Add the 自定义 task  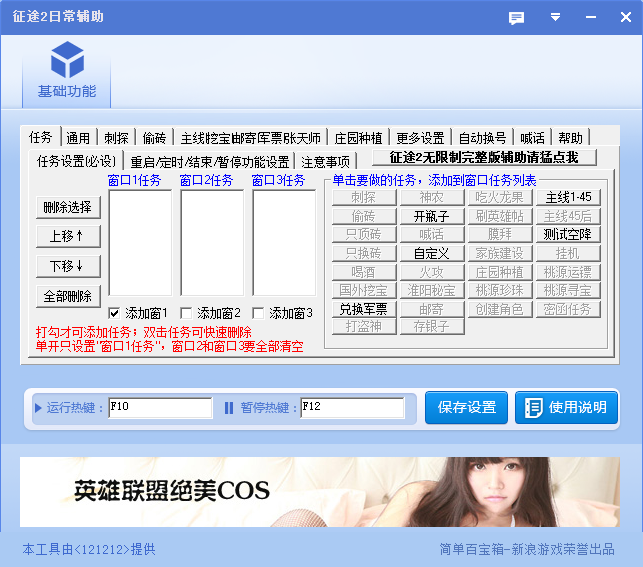coord(432,253)
